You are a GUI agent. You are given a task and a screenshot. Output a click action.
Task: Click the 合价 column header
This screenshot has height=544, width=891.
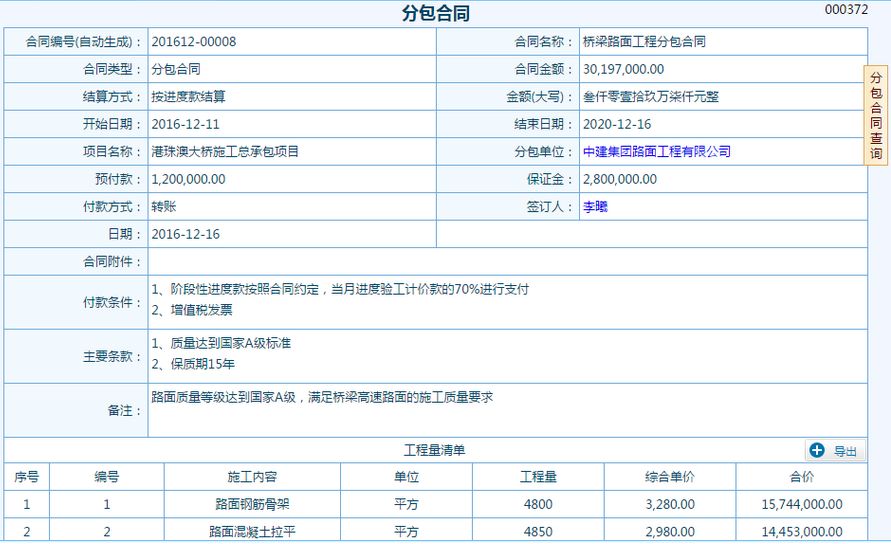tap(801, 477)
